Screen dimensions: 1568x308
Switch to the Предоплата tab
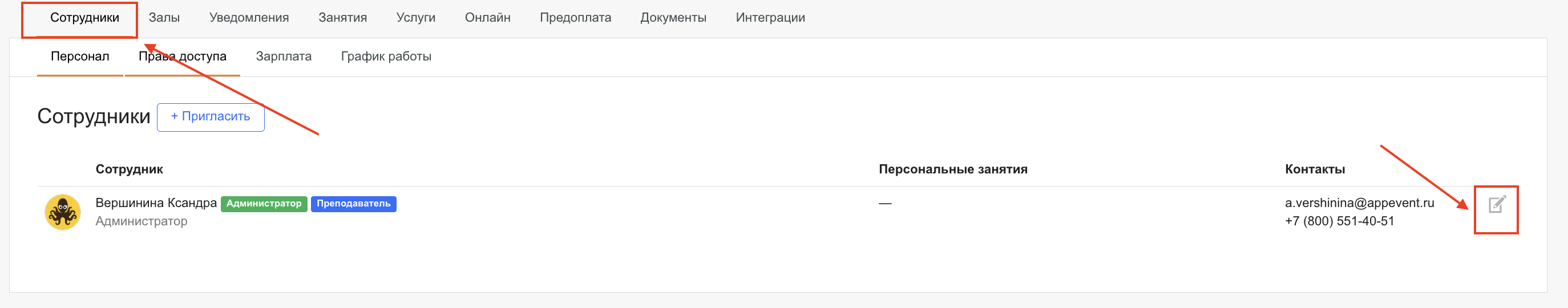(x=575, y=18)
